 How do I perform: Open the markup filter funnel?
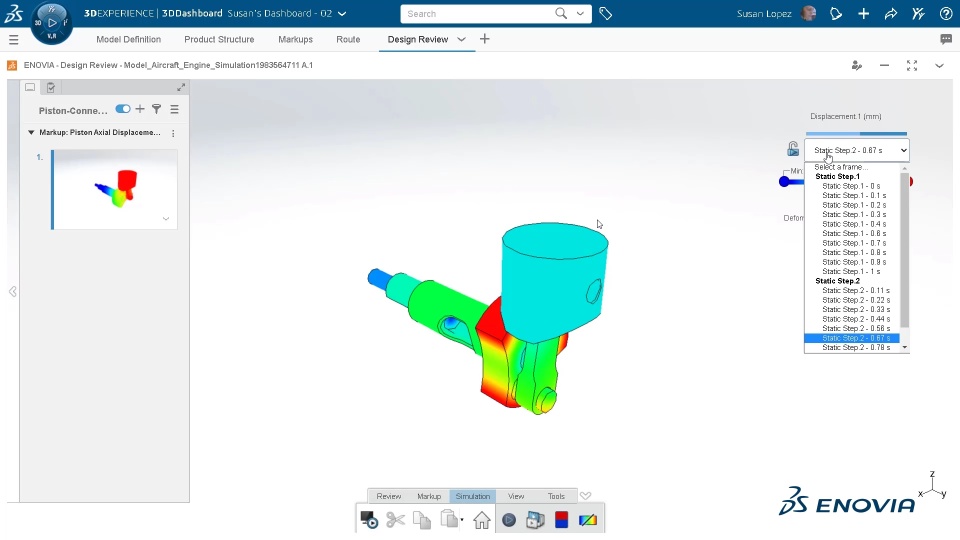(157, 109)
